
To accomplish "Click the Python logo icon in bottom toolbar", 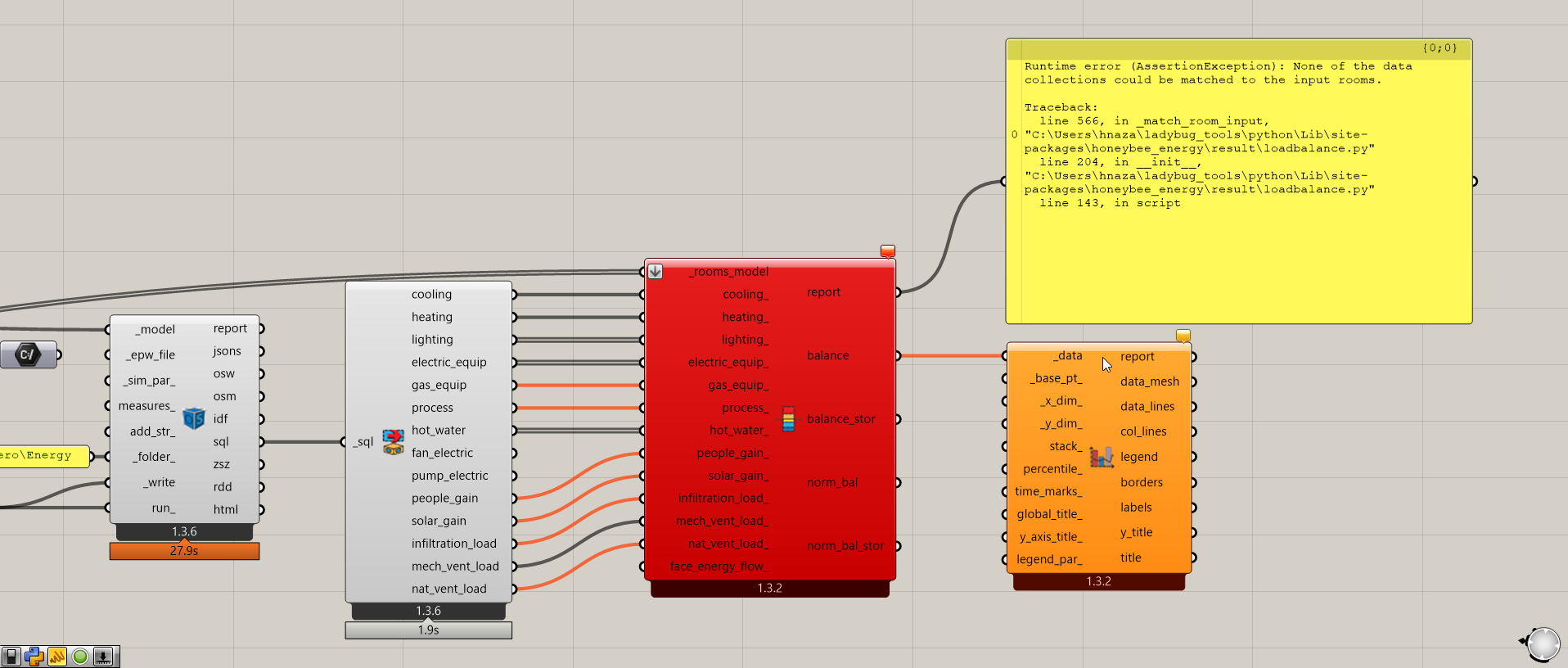I will [34, 657].
